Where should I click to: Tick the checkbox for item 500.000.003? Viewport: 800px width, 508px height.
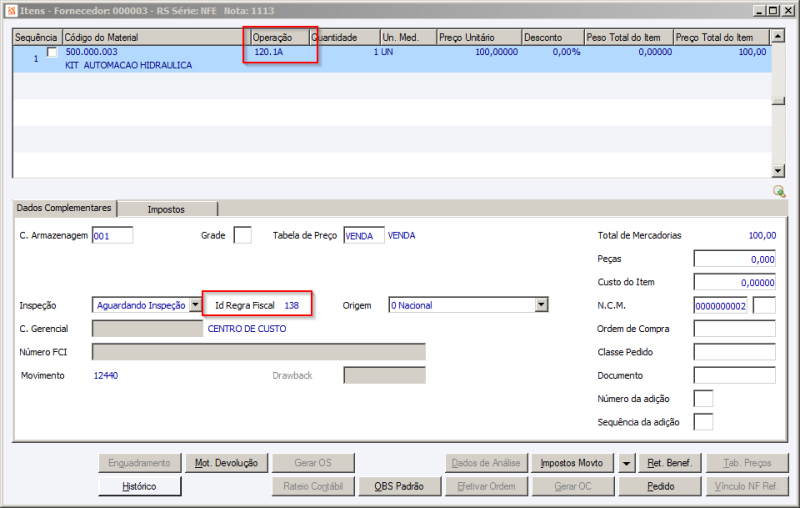click(52, 52)
